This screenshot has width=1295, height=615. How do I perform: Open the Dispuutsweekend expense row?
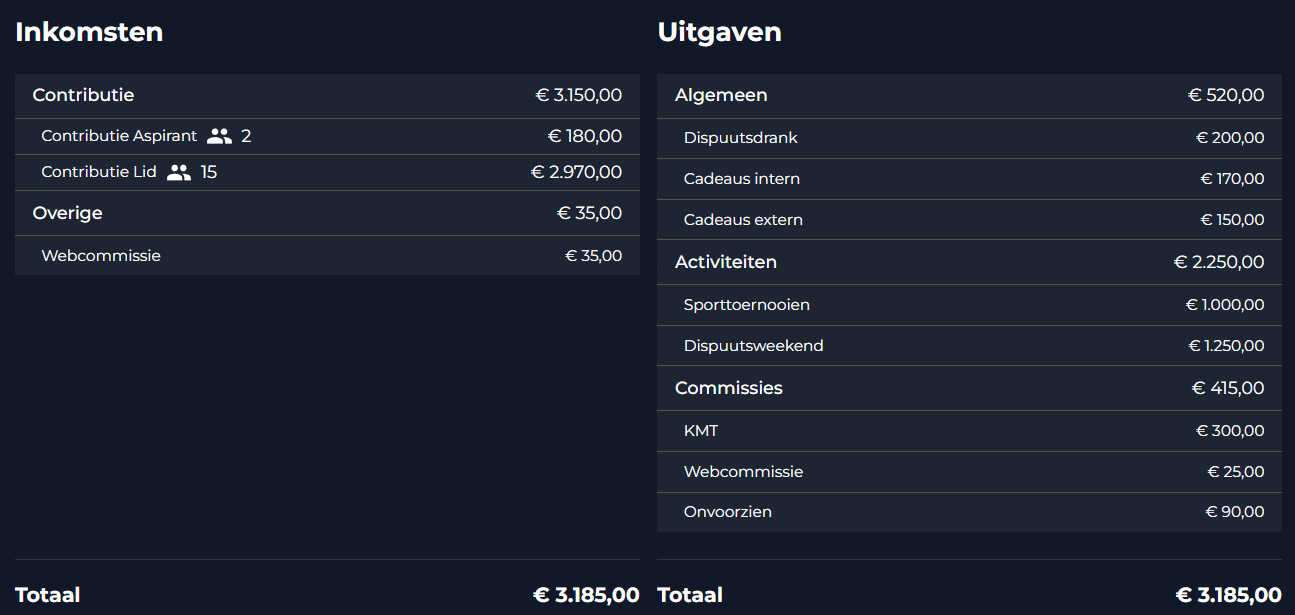[x=969, y=346]
